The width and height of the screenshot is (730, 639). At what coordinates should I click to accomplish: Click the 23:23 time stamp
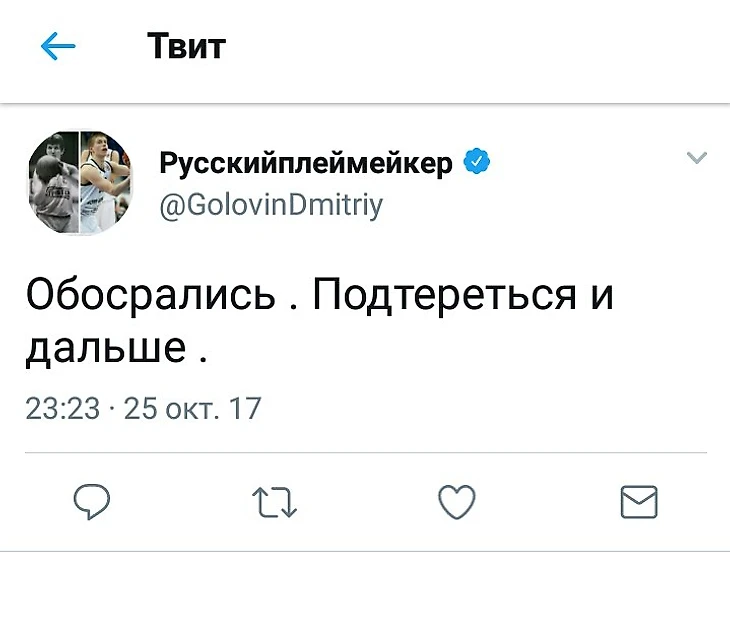pos(62,408)
